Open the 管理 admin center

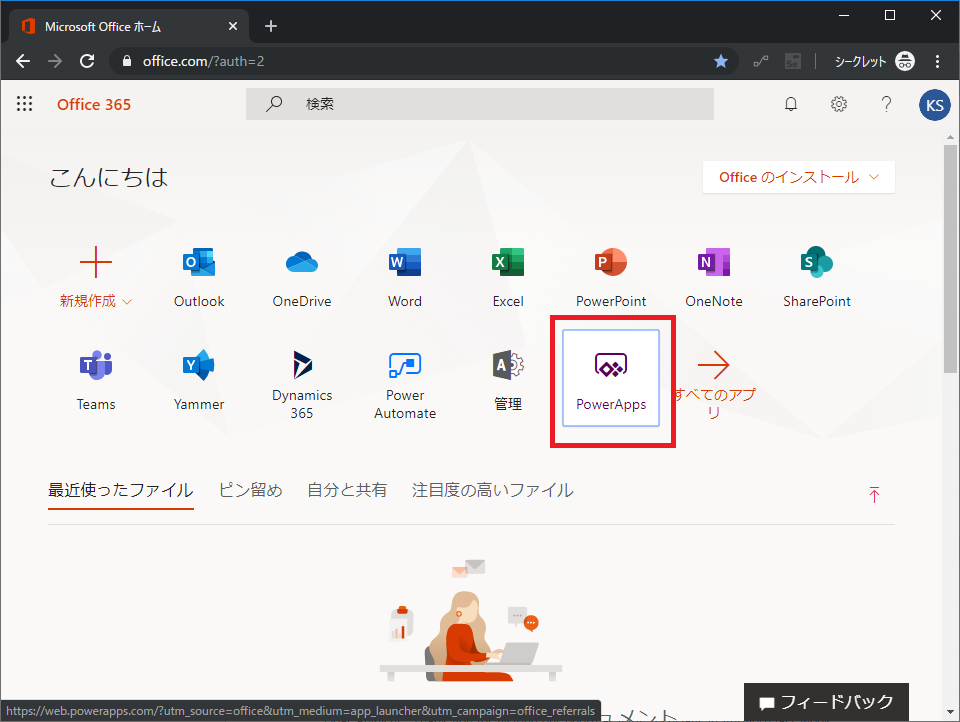click(x=508, y=380)
